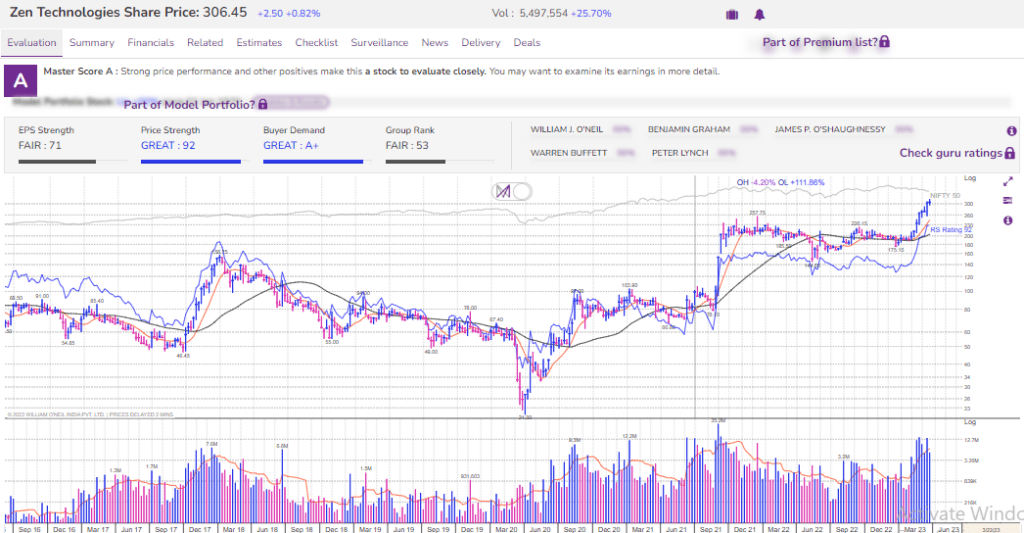Click the RS Rating 92 label

coord(952,230)
